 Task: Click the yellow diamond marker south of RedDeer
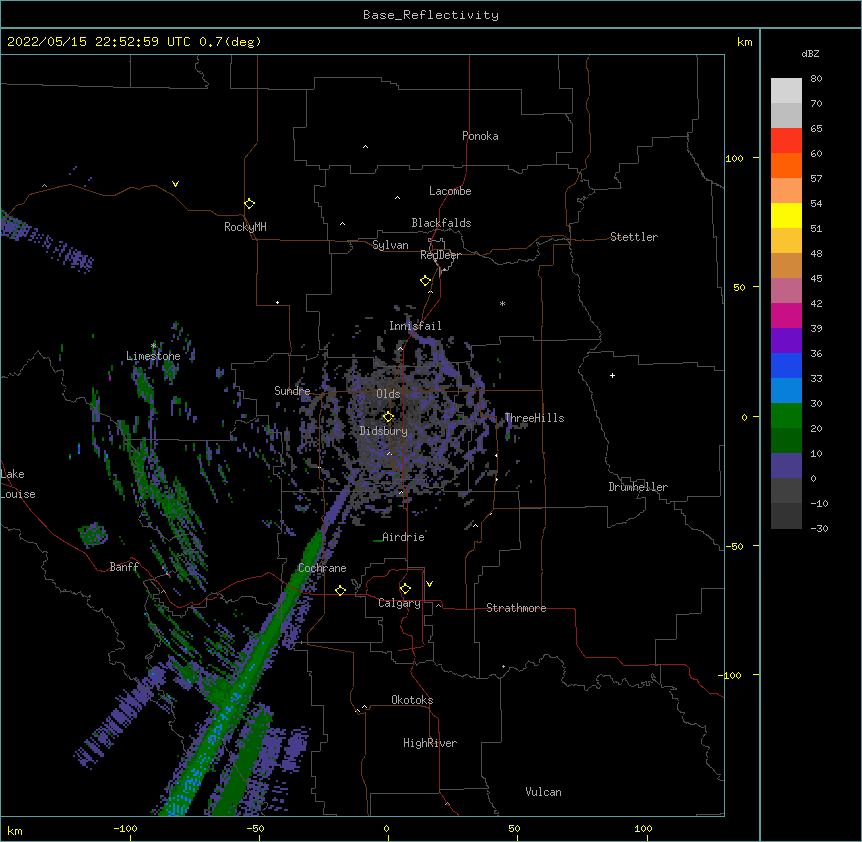coord(426,281)
